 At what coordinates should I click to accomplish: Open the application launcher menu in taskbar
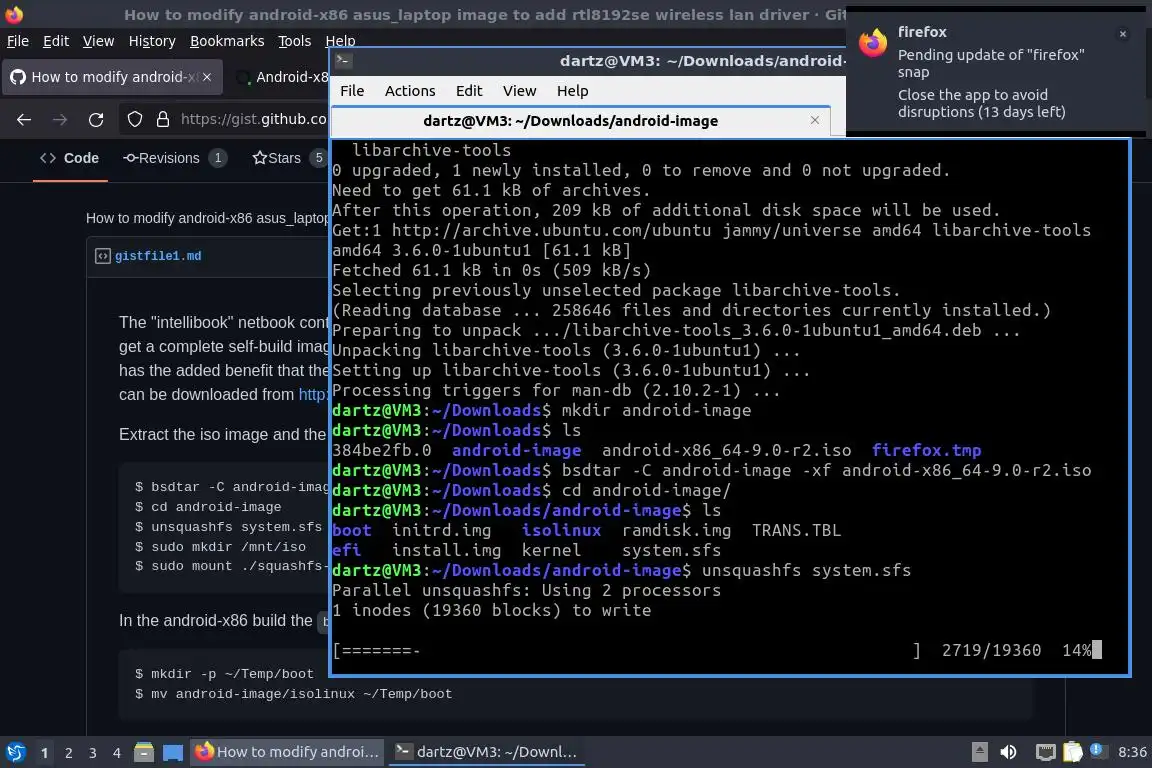pos(15,753)
